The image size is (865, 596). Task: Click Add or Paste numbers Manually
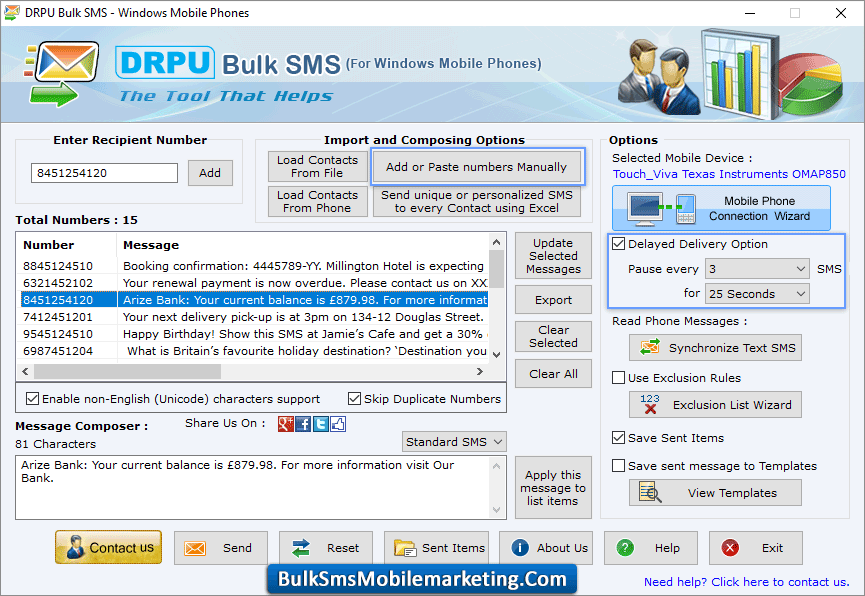[x=477, y=167]
